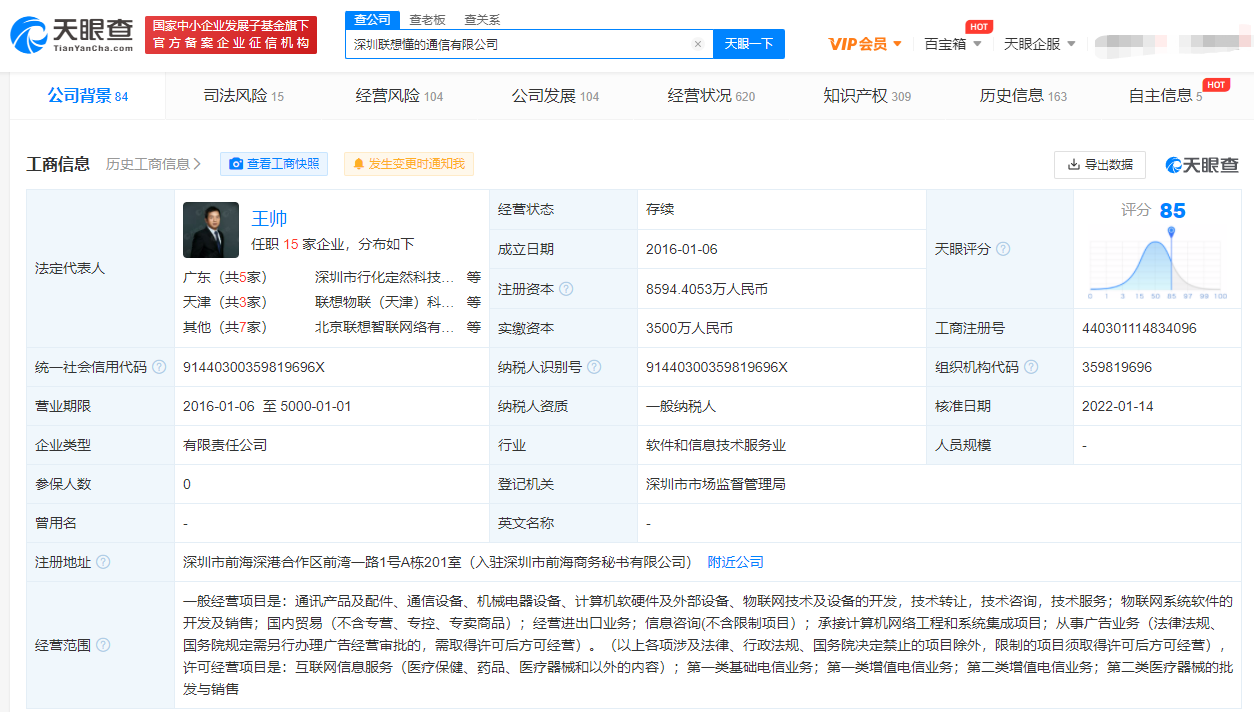Click registered capital 8594.4053万人民币
The width and height of the screenshot is (1254, 712).
coord(708,289)
